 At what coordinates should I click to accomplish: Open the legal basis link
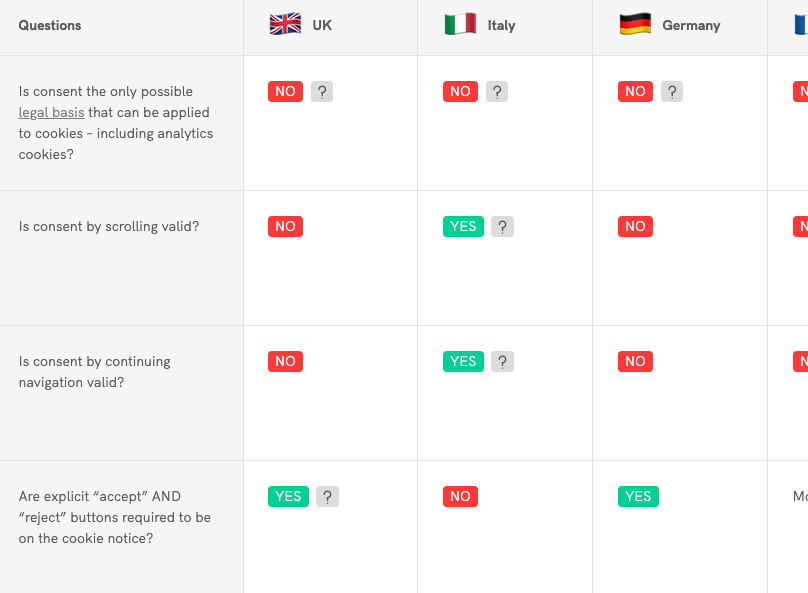51,112
